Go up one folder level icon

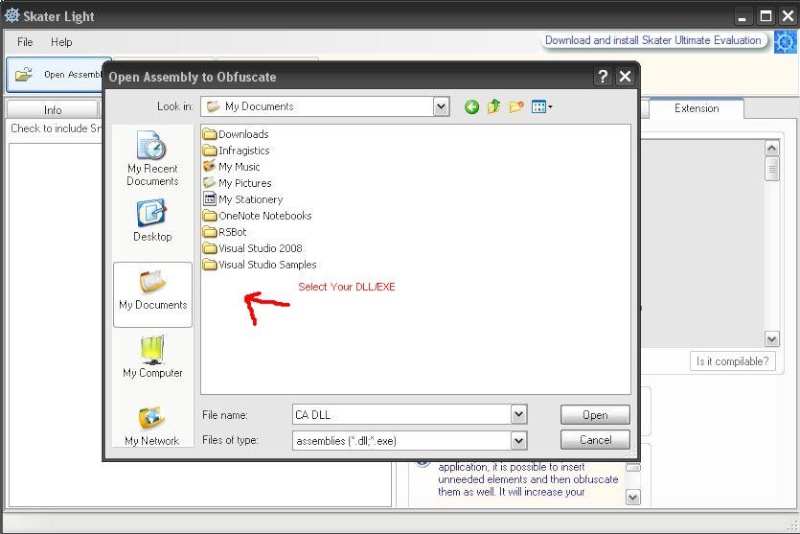click(493, 107)
